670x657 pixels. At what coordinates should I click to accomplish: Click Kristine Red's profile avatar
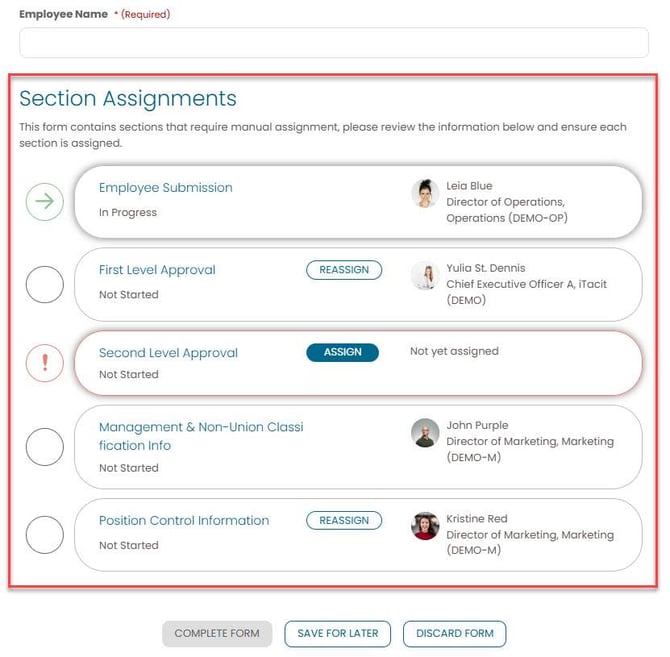[425, 526]
